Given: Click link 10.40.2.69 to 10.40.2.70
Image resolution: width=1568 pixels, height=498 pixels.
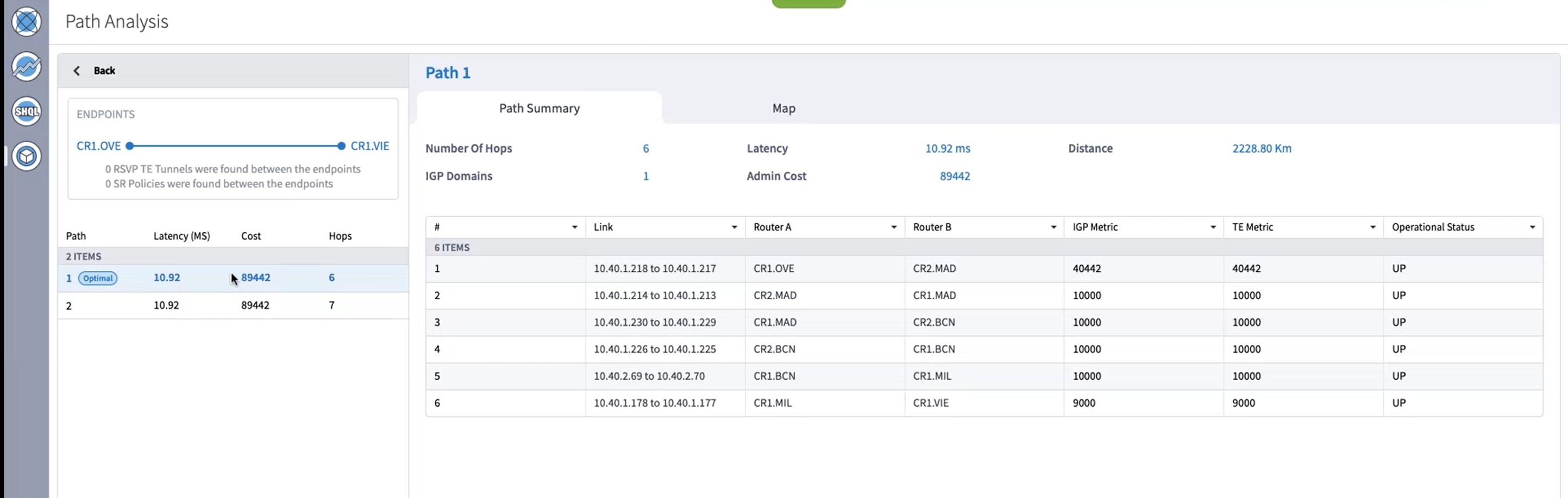Looking at the screenshot, I should (649, 376).
